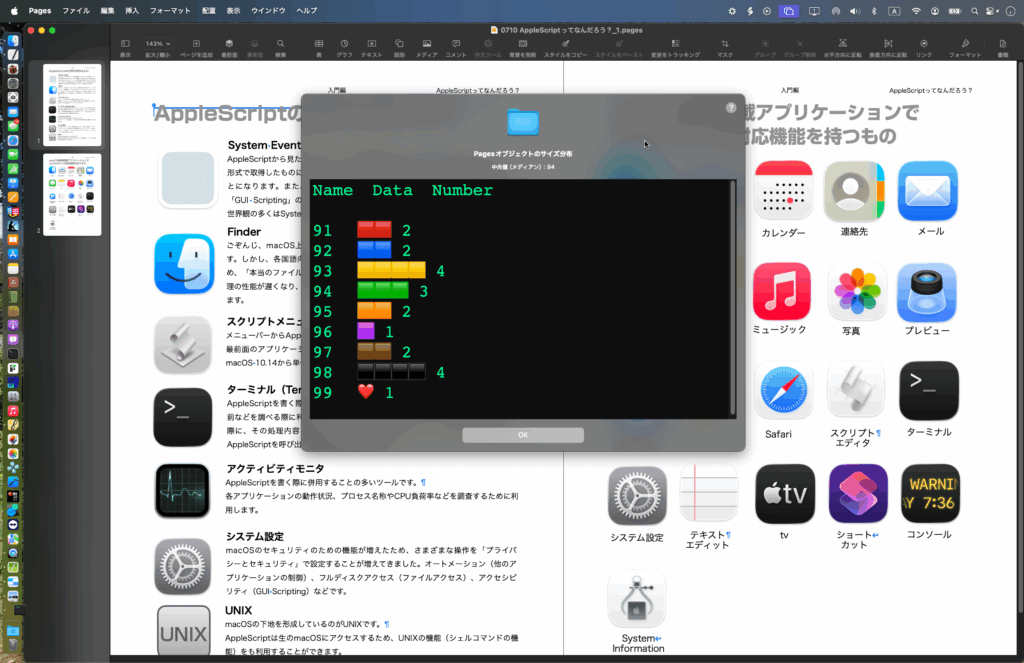This screenshot has height=663, width=1024.
Task: Click the リンク toolbar icon
Action: (x=923, y=46)
